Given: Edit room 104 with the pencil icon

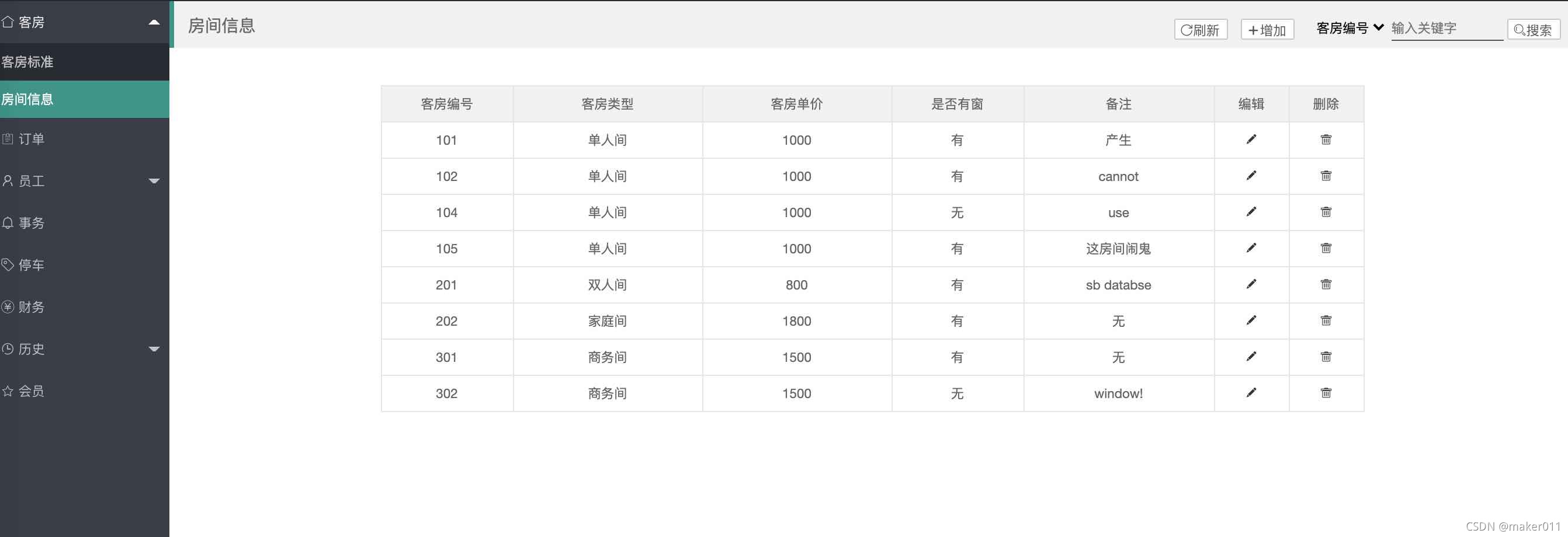Looking at the screenshot, I should click(x=1251, y=212).
